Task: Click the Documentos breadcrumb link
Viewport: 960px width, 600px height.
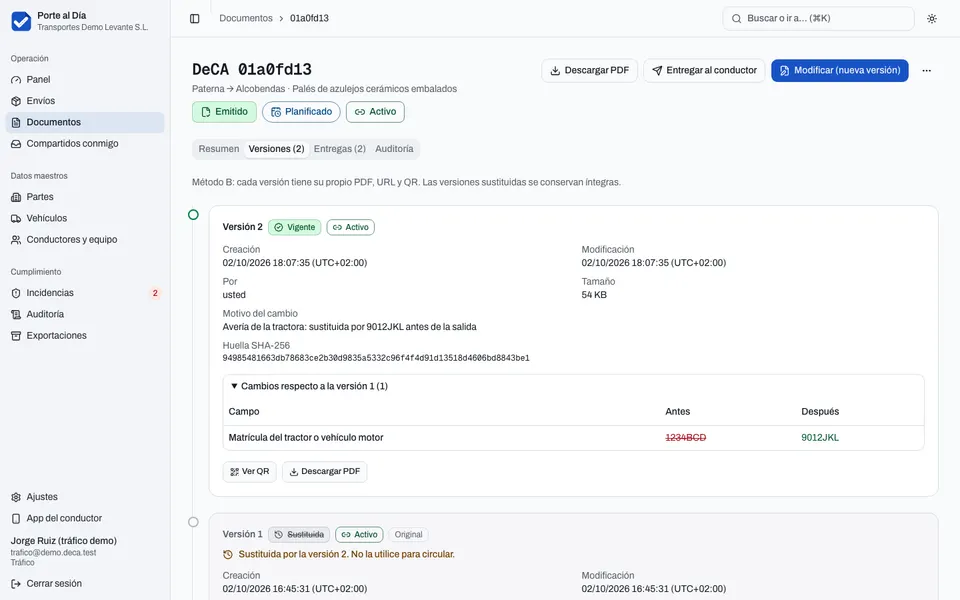Action: point(246,18)
